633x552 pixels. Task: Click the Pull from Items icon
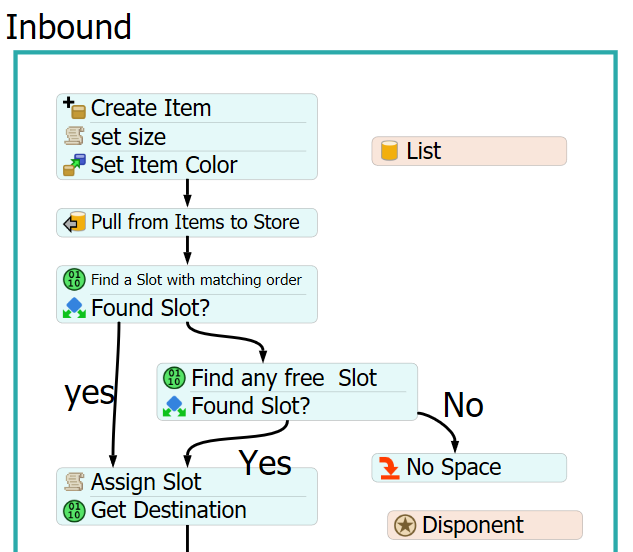pyautogui.click(x=74, y=222)
